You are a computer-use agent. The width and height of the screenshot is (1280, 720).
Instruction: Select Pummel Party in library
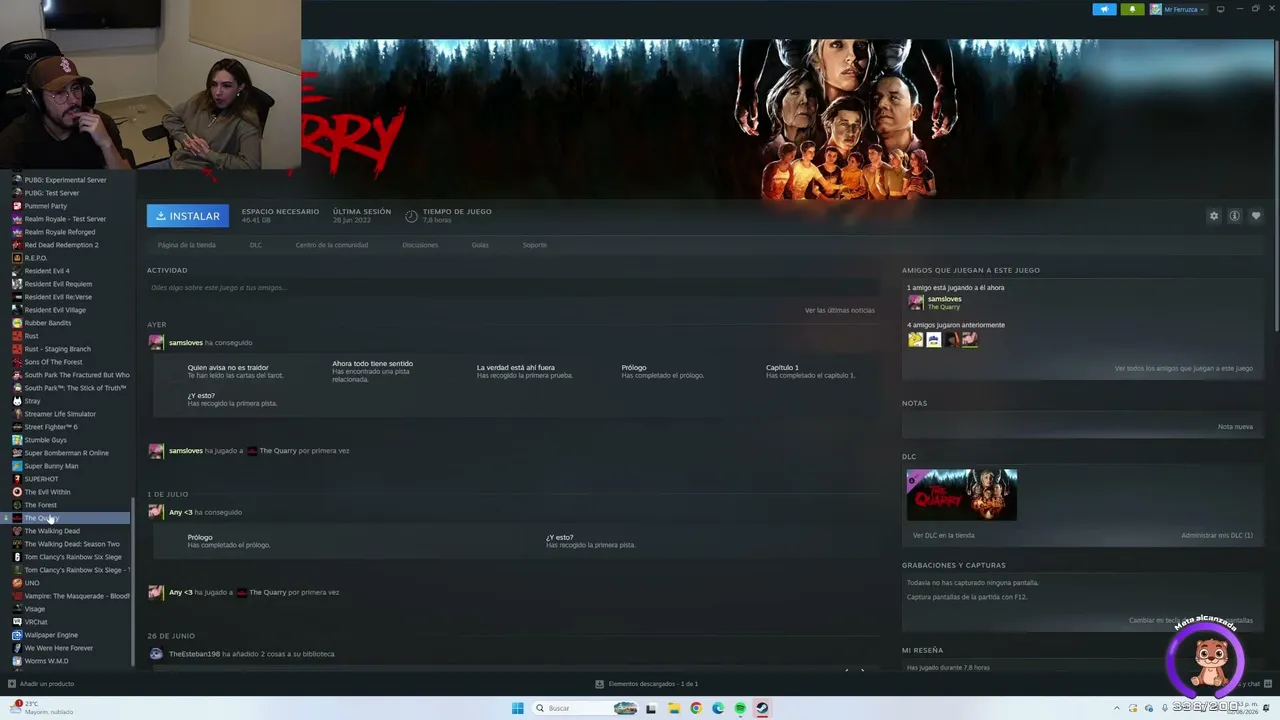click(46, 206)
